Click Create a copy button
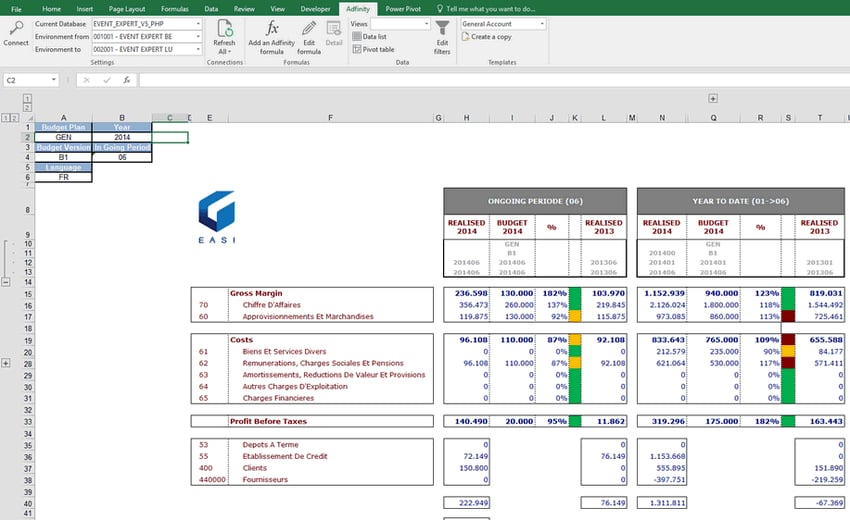The width and height of the screenshot is (850, 520). point(486,37)
